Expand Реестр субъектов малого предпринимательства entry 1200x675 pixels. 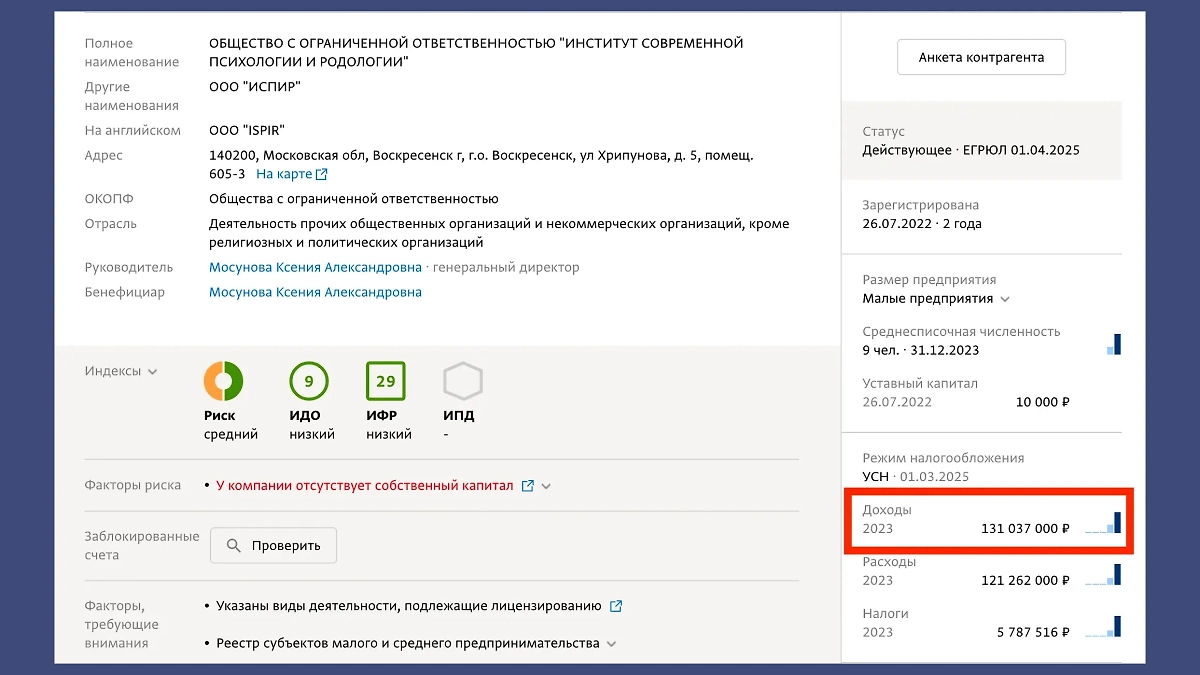pos(610,643)
